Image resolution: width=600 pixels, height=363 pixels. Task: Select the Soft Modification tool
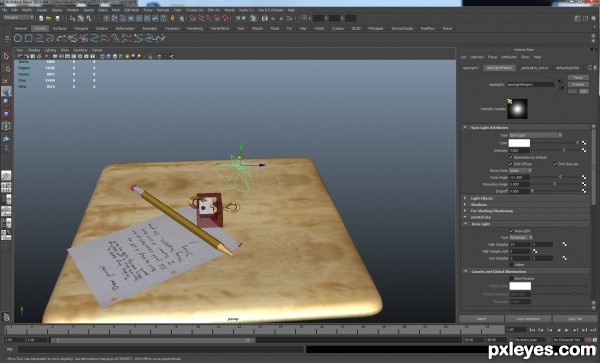[x=6, y=138]
